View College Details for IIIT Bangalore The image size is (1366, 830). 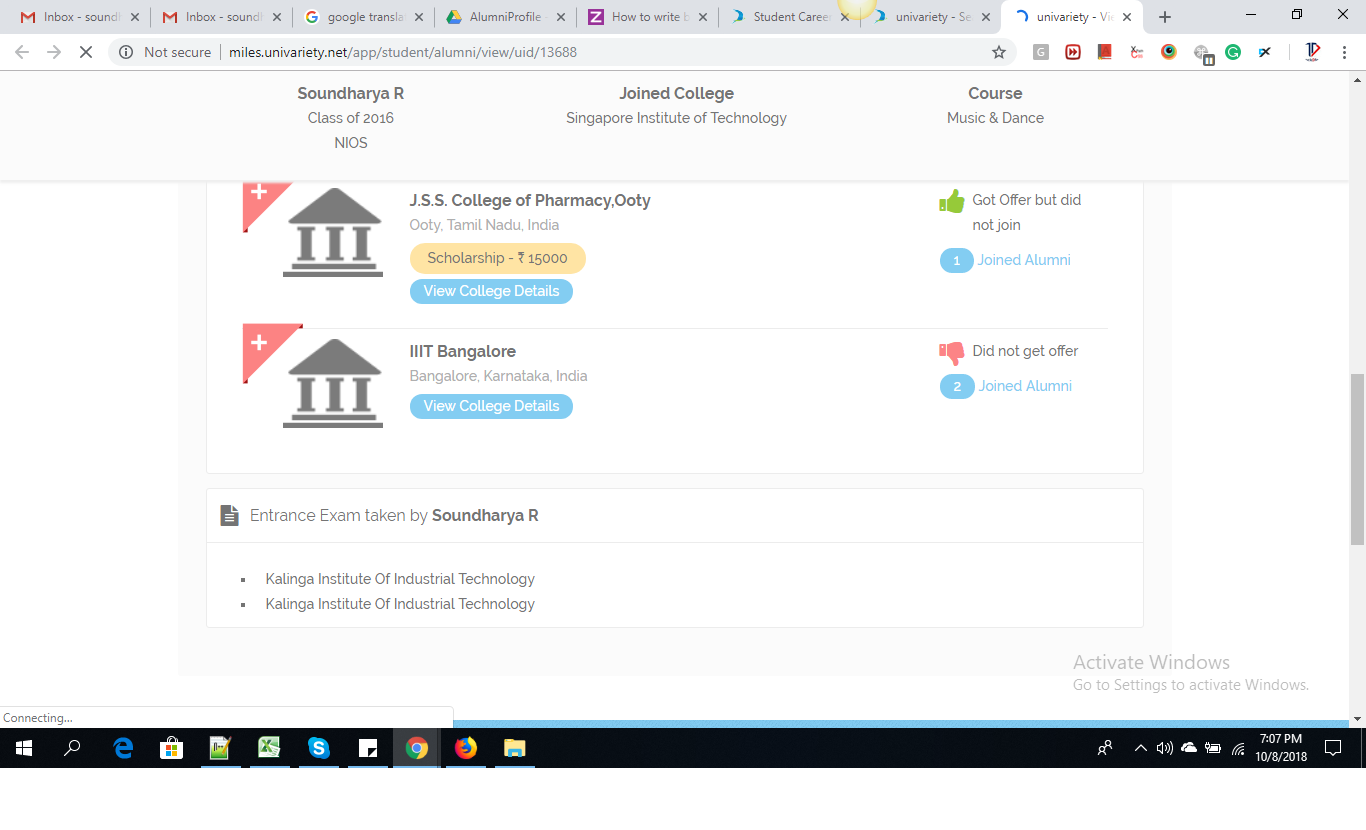tap(491, 406)
